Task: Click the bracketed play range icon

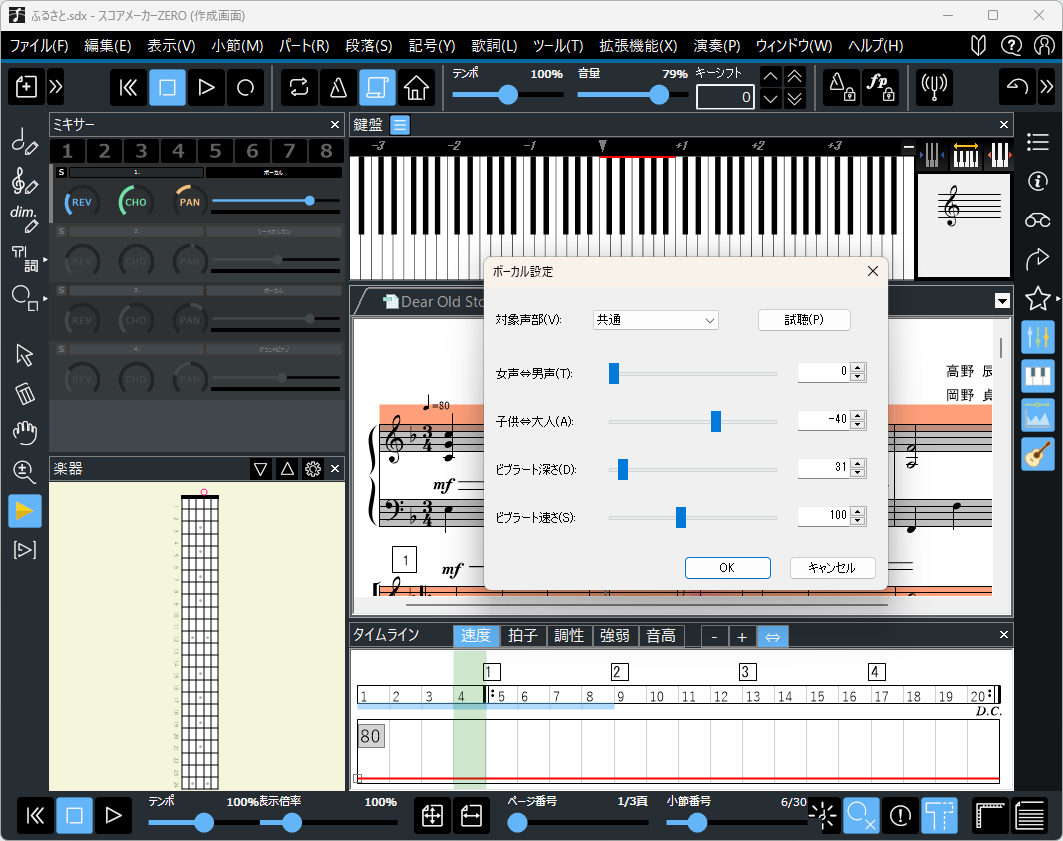Action: (24, 550)
